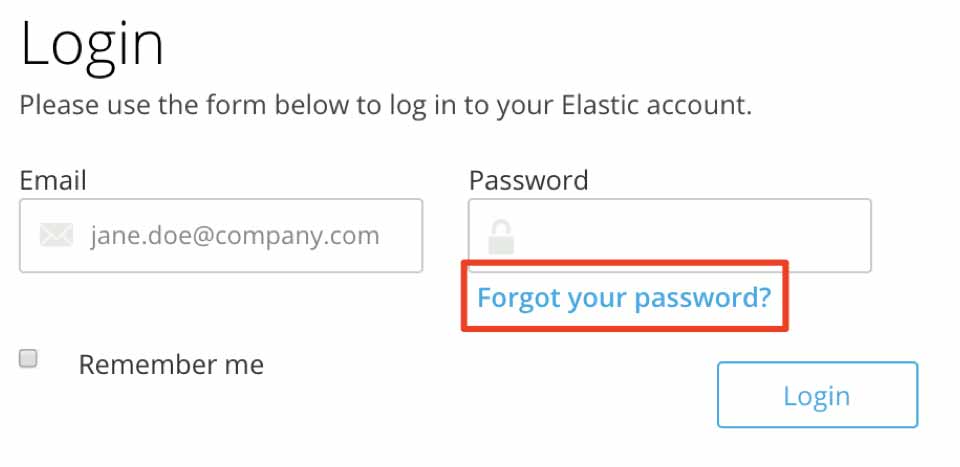Click the Email field label
Image resolution: width=960 pixels, height=467 pixels.
pyautogui.click(x=53, y=181)
